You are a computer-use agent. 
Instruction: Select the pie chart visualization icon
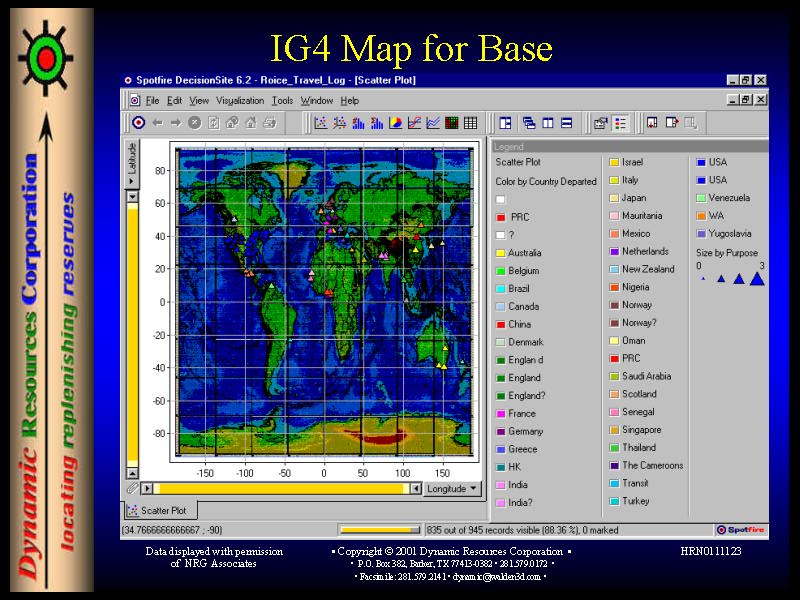click(x=395, y=123)
